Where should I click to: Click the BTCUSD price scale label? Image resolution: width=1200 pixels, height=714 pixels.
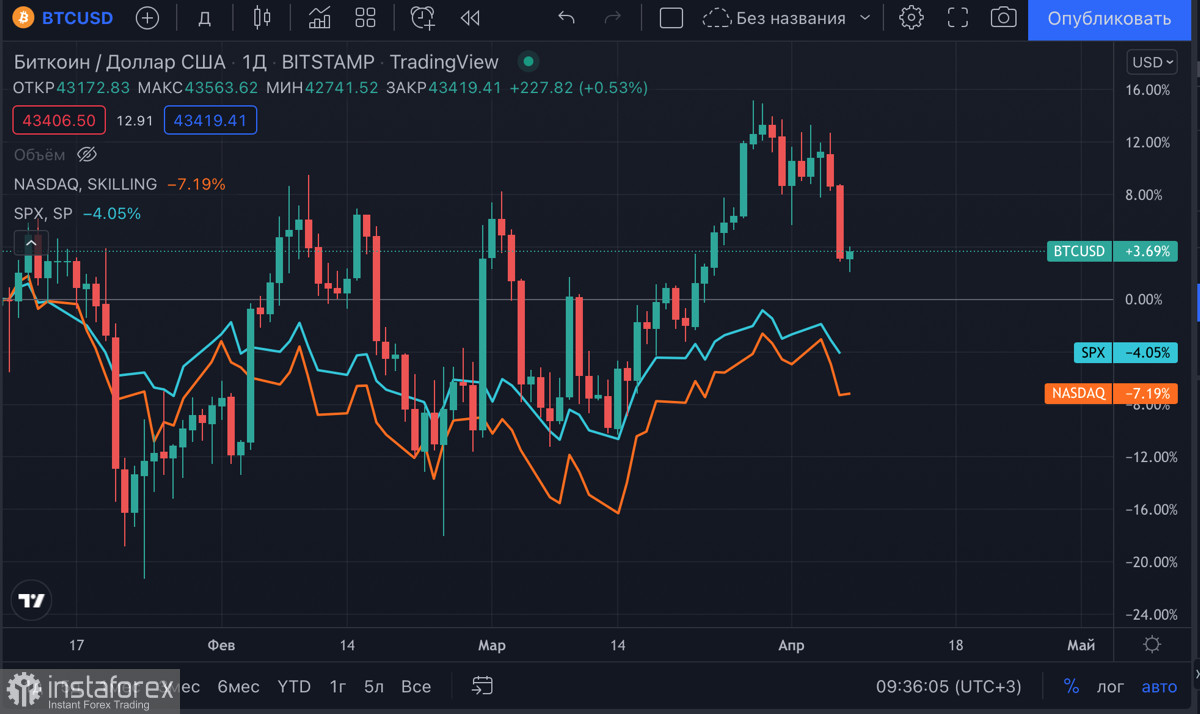[1080, 251]
